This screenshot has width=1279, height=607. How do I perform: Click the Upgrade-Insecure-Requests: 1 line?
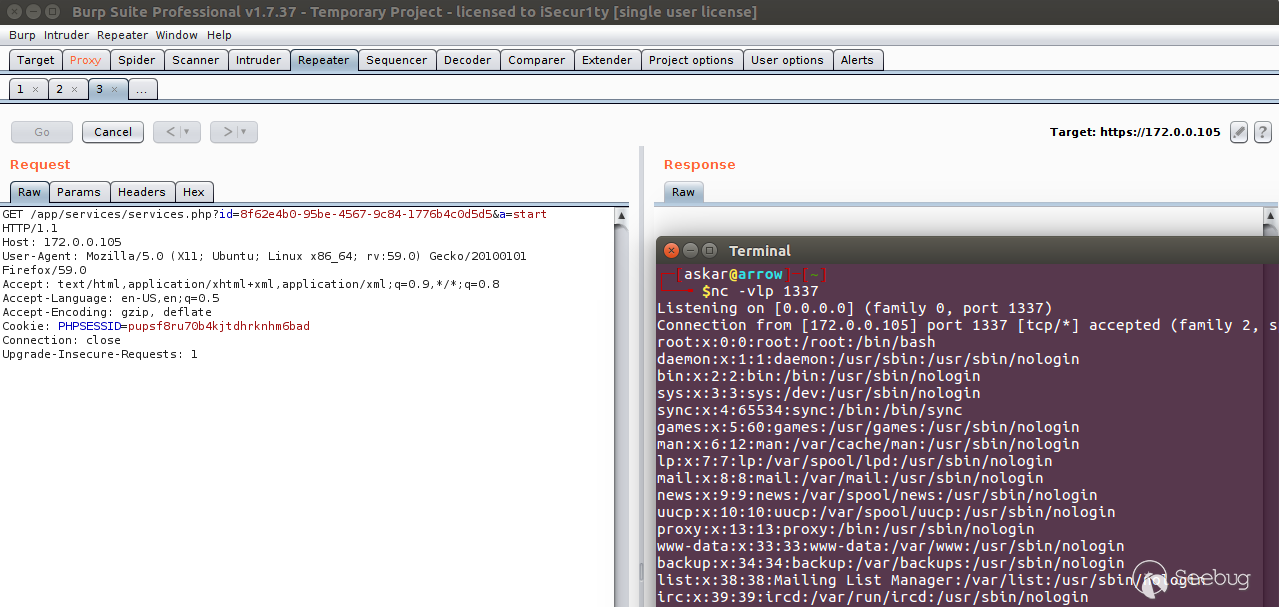[x=100, y=354]
